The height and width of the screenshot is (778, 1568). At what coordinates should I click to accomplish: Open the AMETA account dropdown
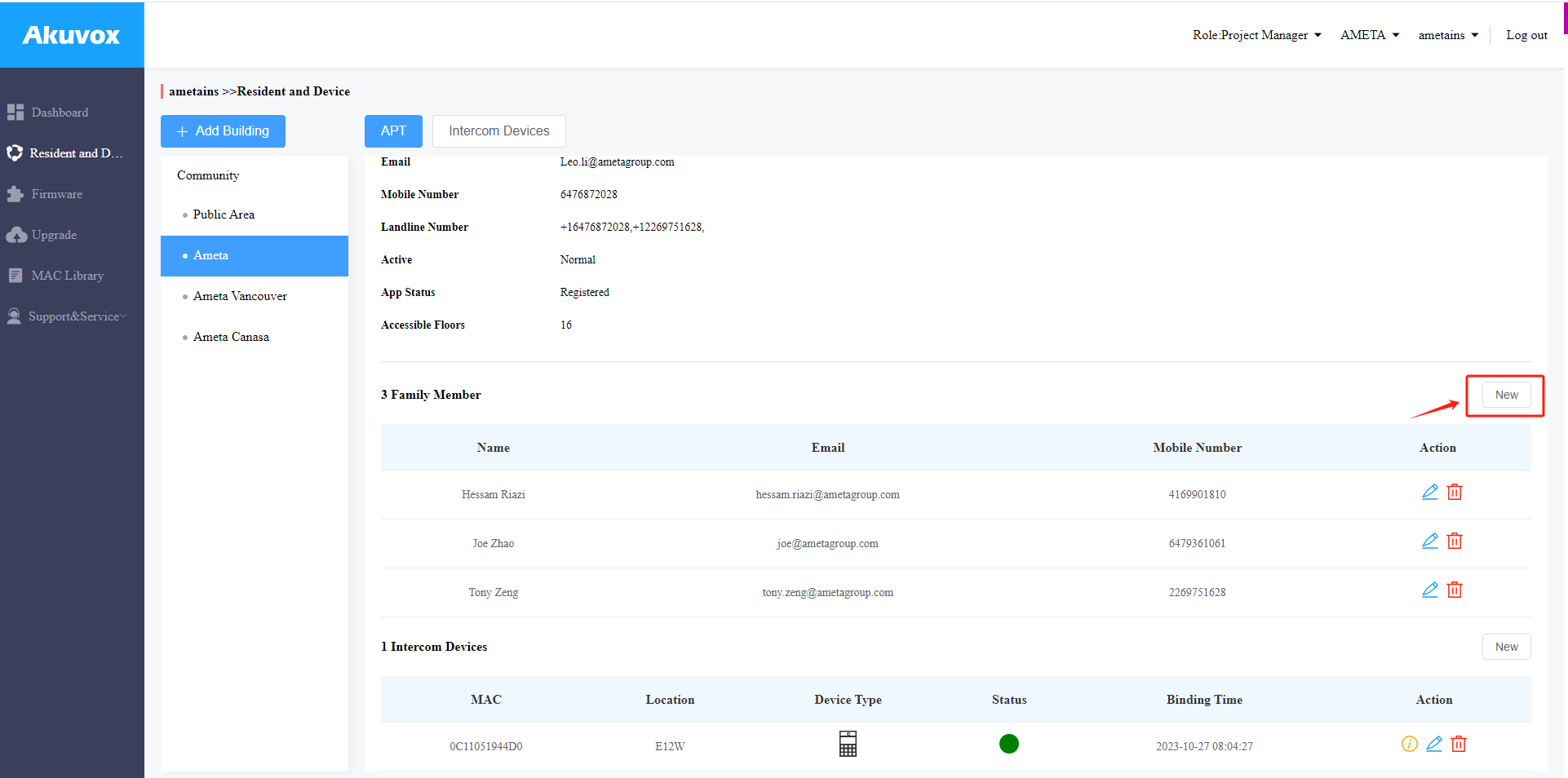1370,35
